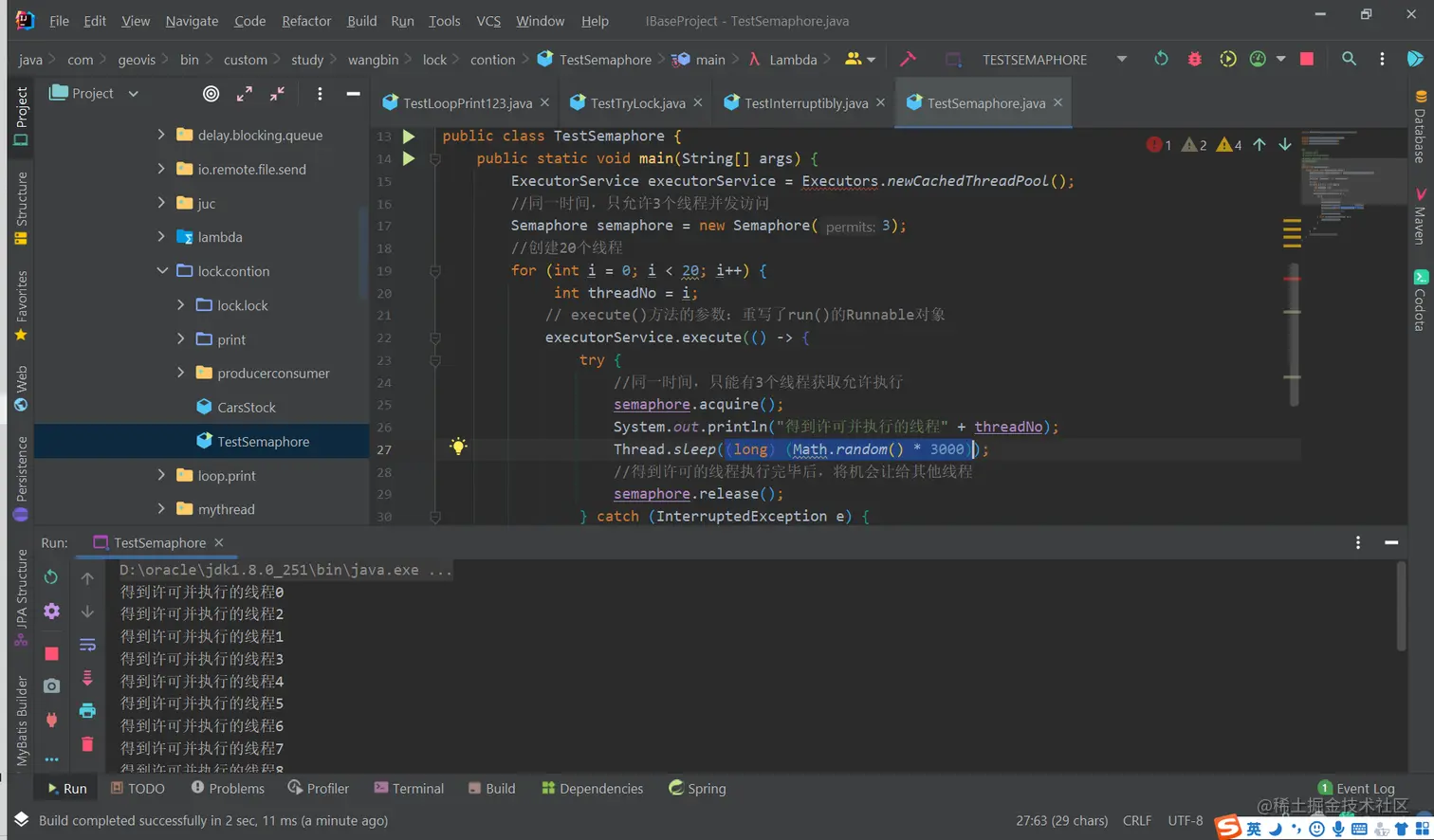Toggle soft-wrap in Run console

click(87, 646)
